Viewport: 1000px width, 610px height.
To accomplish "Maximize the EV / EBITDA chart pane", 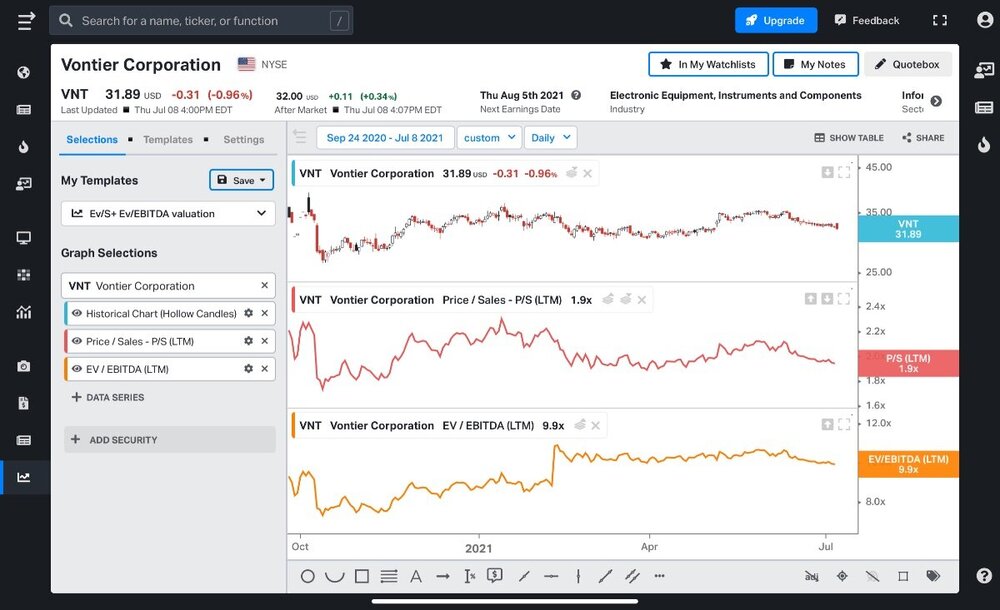I will (x=844, y=424).
